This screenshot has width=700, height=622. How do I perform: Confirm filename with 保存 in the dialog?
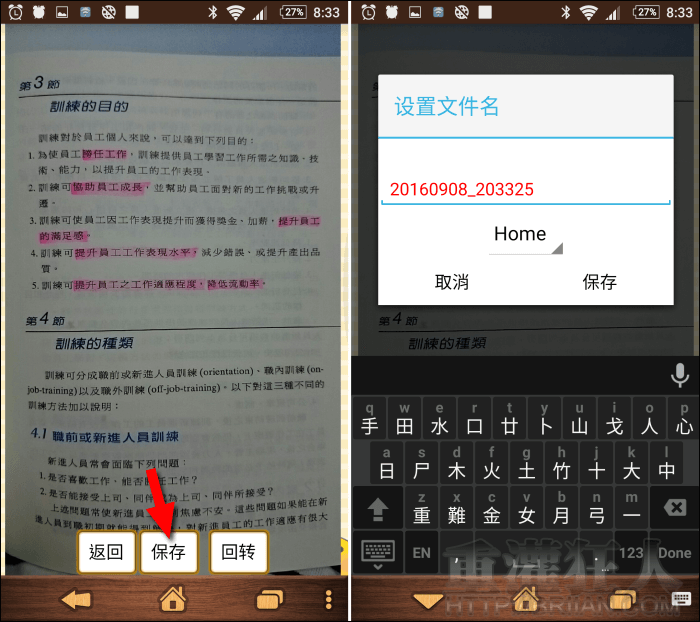point(599,282)
